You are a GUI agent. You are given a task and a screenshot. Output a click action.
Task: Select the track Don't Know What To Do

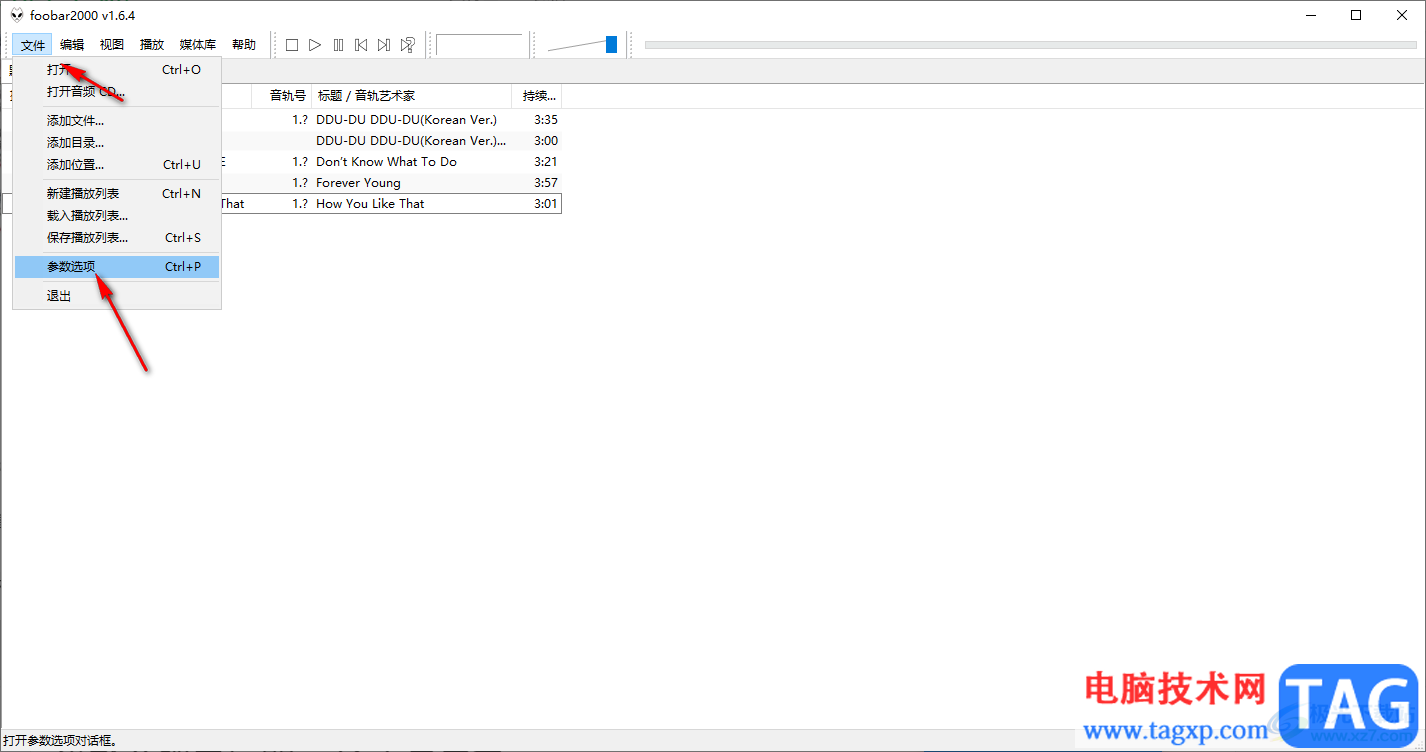coord(386,162)
